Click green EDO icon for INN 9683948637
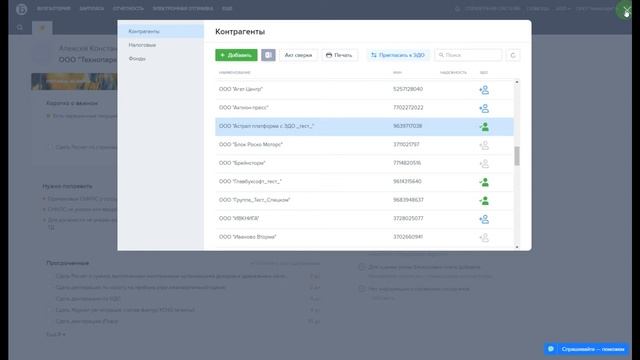This screenshot has width=640, height=360. [x=484, y=200]
